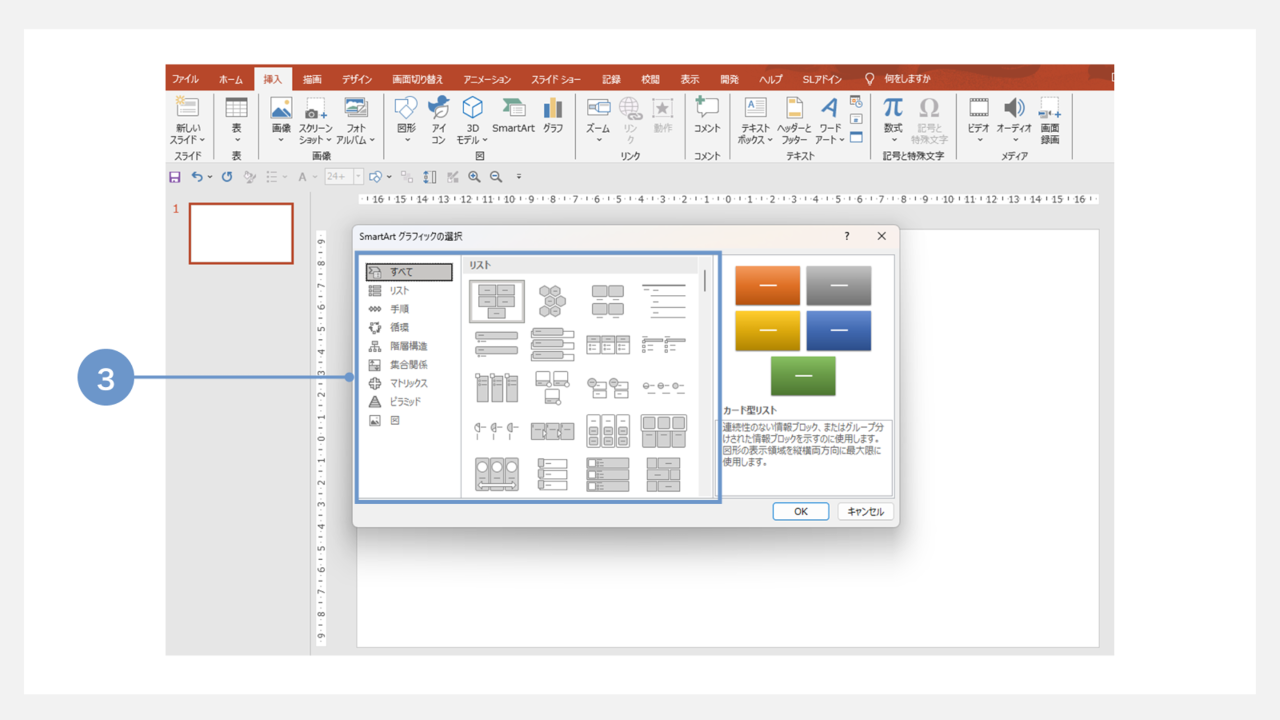
Task: Select slide 1 thumbnail in slide panel
Action: tap(241, 234)
